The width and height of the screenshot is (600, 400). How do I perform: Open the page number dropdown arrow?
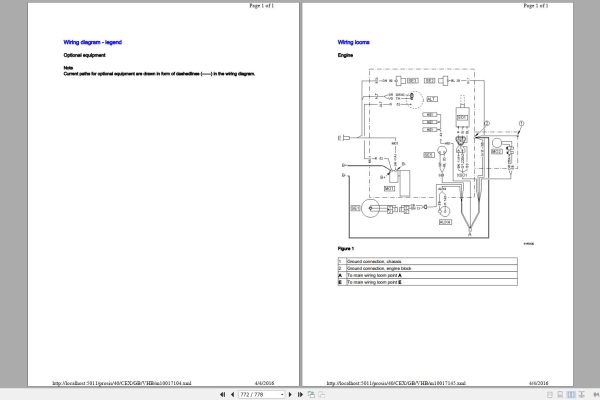(282, 394)
